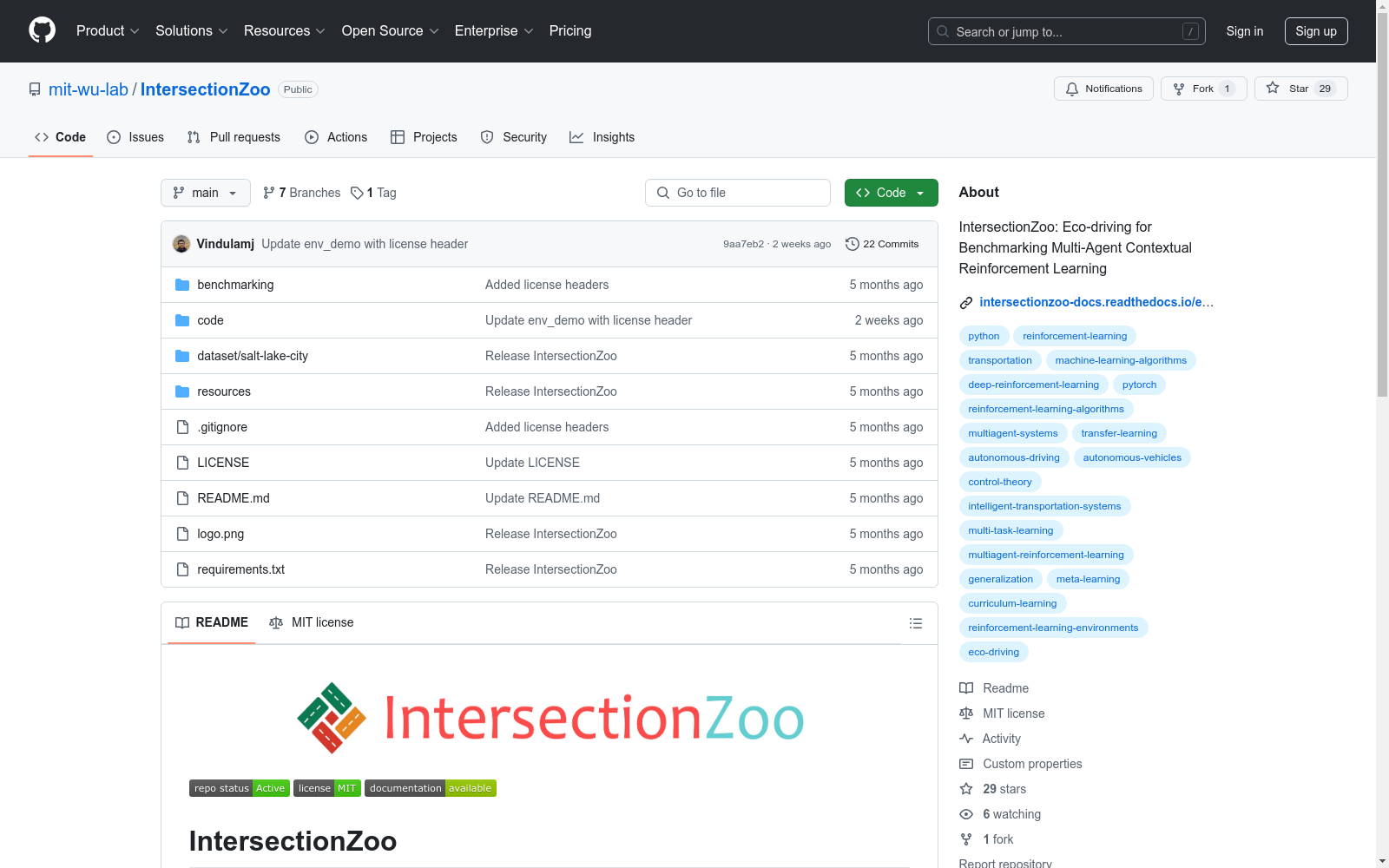This screenshot has width=1389, height=868.
Task: Click Vindulamj's avatar image
Action: point(181,244)
